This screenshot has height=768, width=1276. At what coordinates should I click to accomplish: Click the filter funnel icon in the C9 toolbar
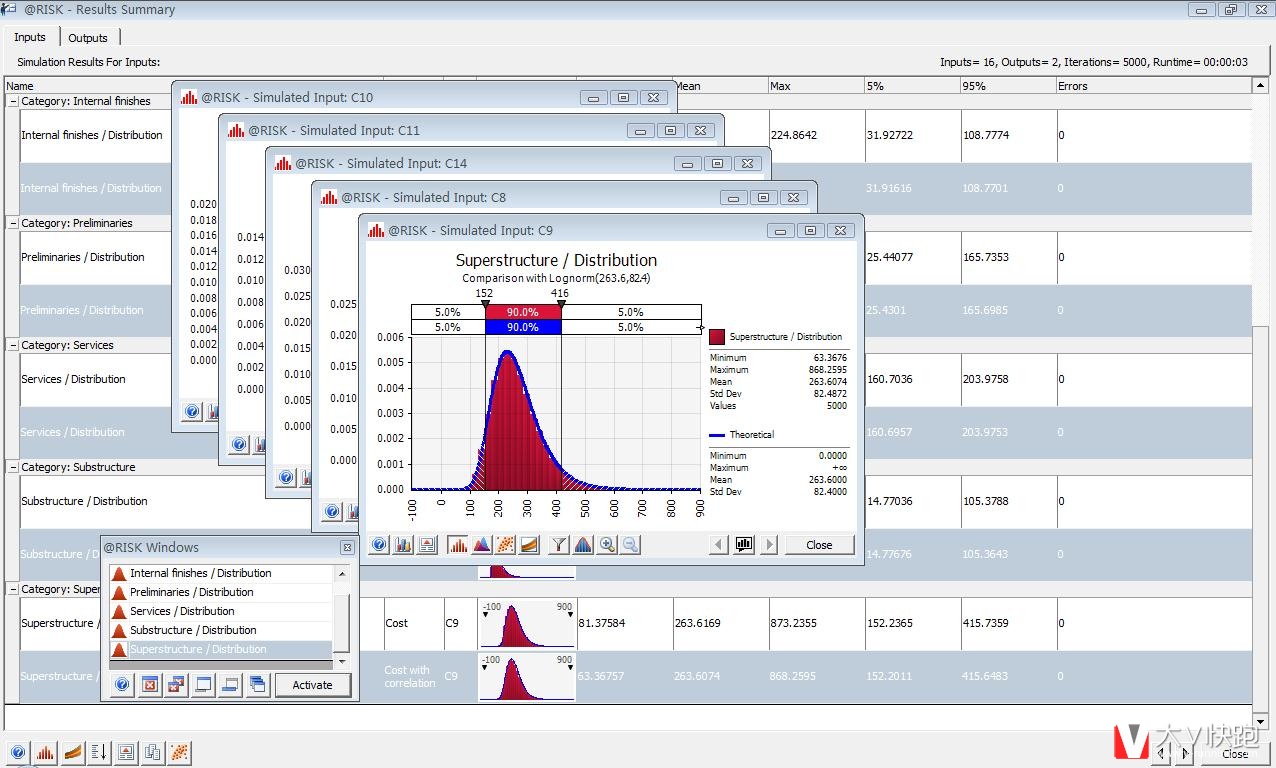(x=558, y=545)
